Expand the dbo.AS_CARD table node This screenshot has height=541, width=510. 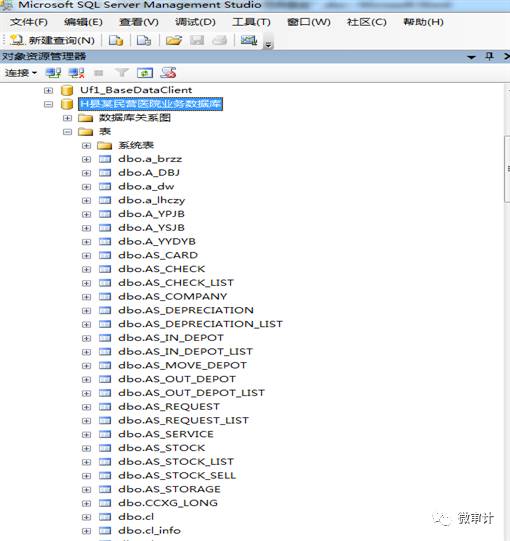[x=86, y=256]
